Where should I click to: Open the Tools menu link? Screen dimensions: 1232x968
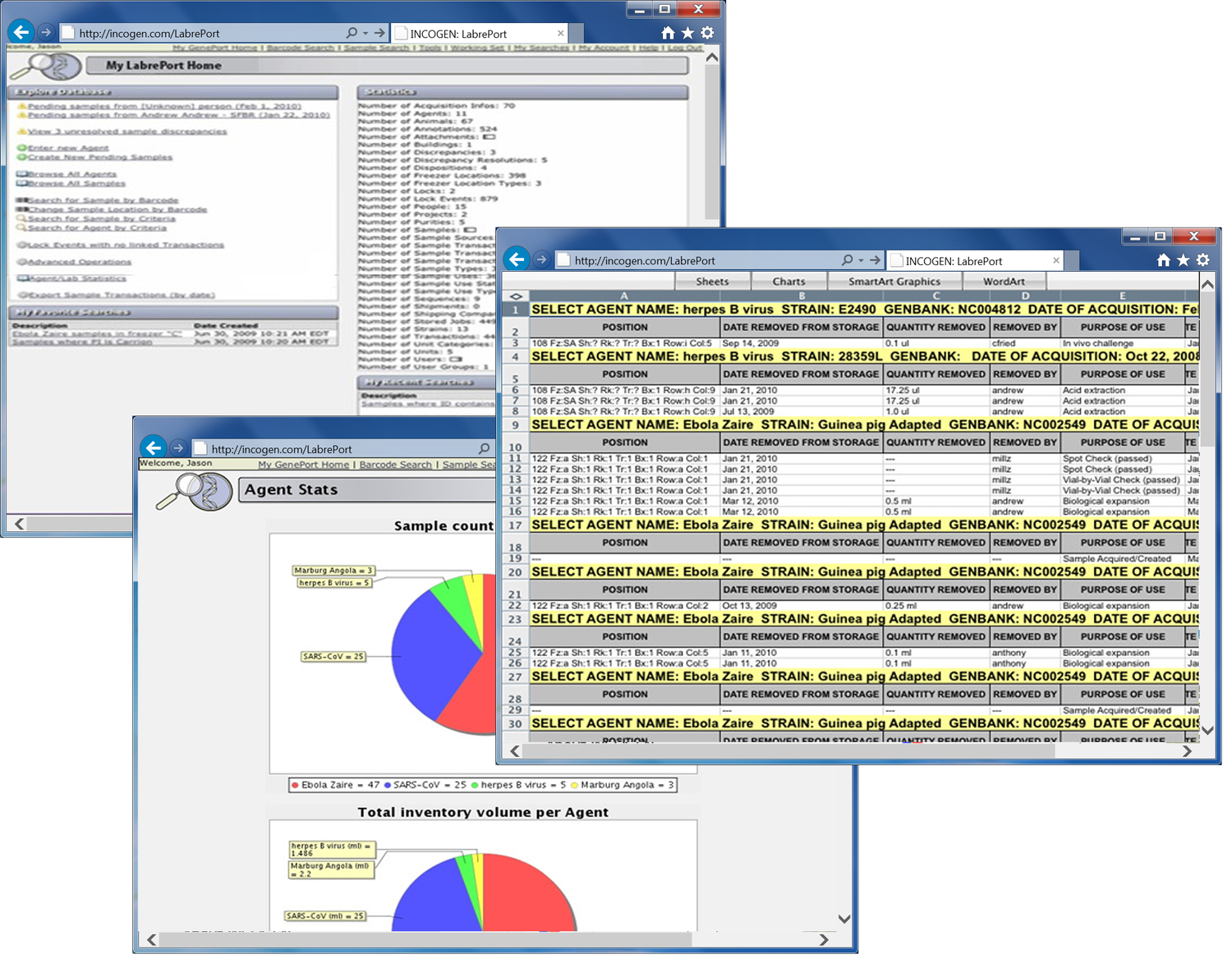point(430,48)
